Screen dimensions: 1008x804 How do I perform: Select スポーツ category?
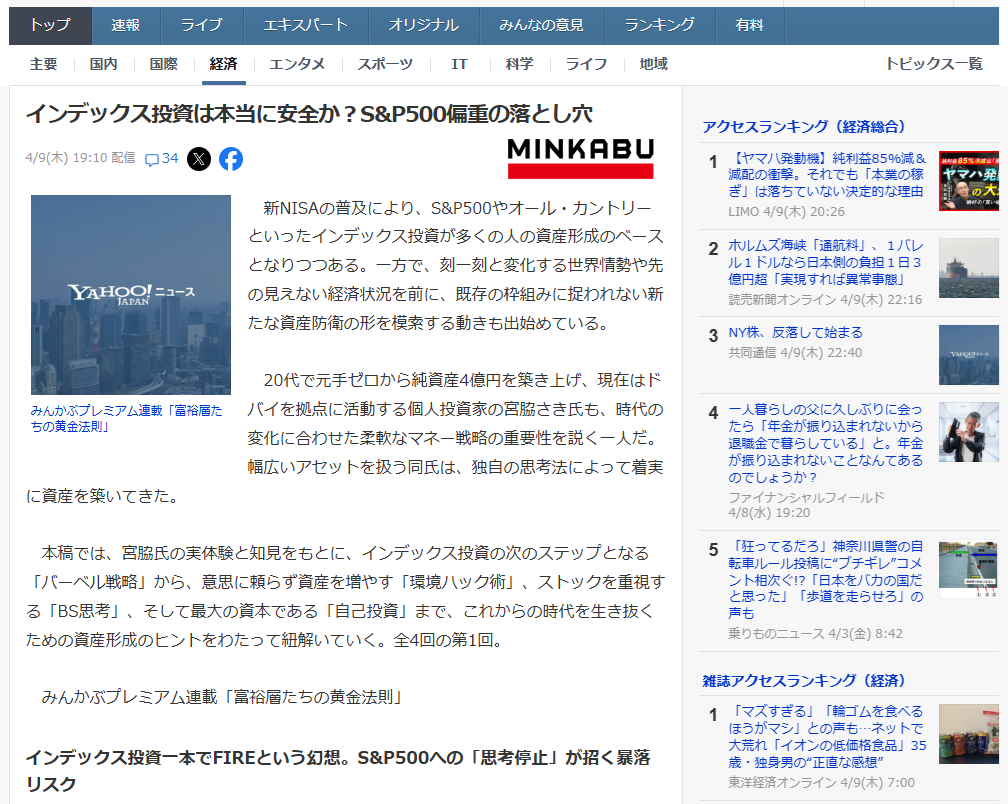pyautogui.click(x=385, y=64)
